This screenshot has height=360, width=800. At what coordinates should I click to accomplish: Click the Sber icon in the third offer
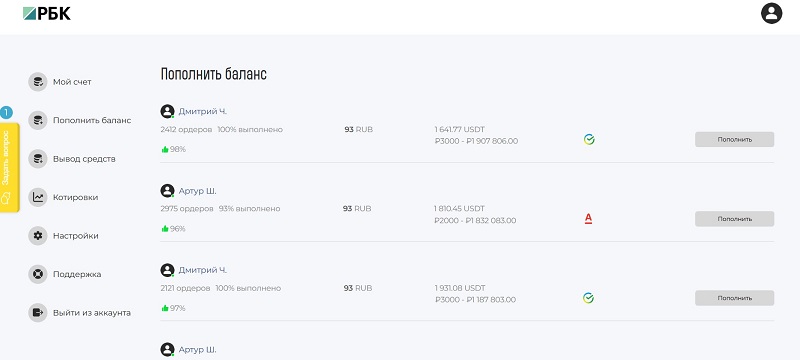[589, 298]
